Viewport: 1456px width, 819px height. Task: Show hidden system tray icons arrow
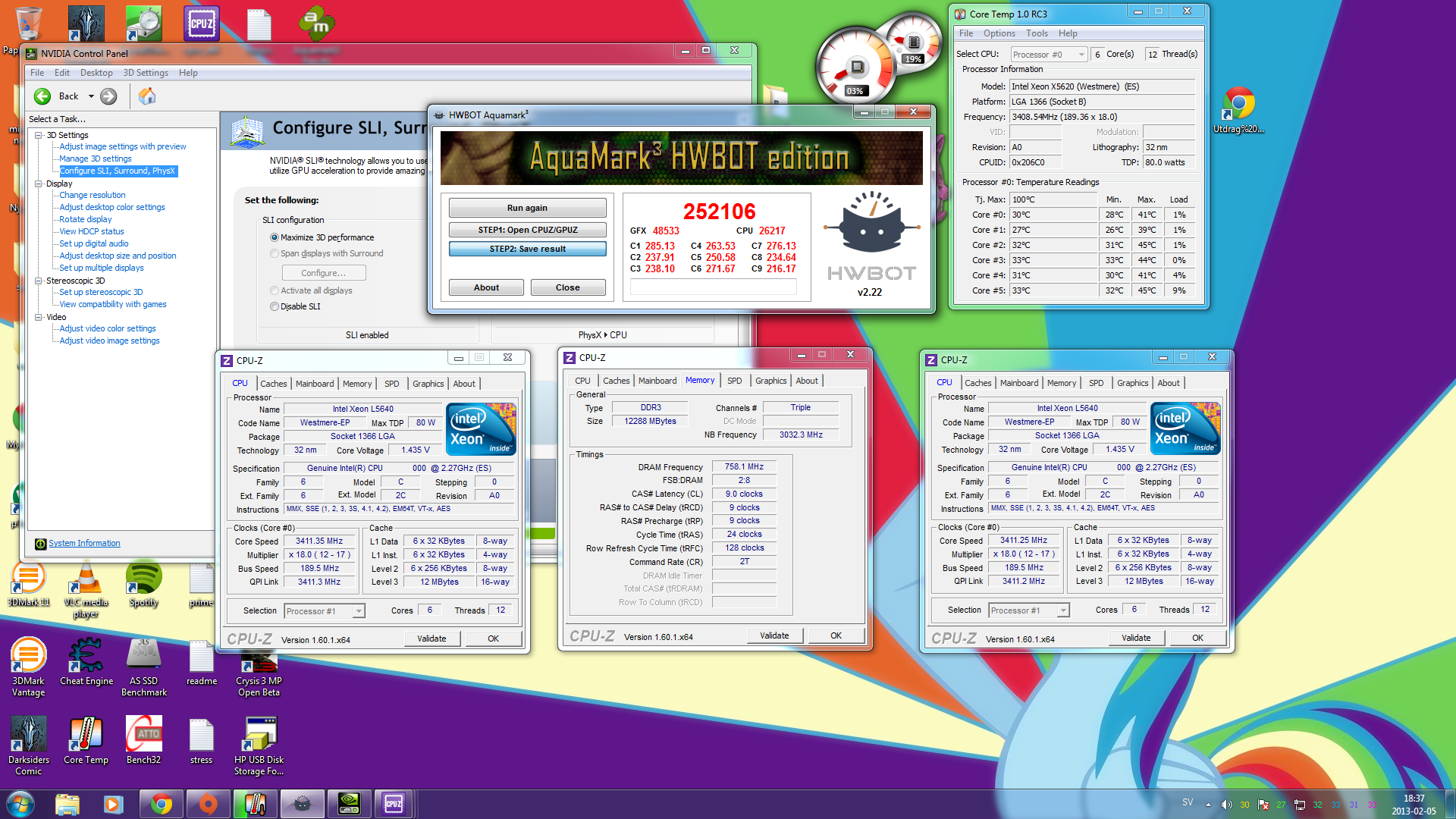[1208, 805]
